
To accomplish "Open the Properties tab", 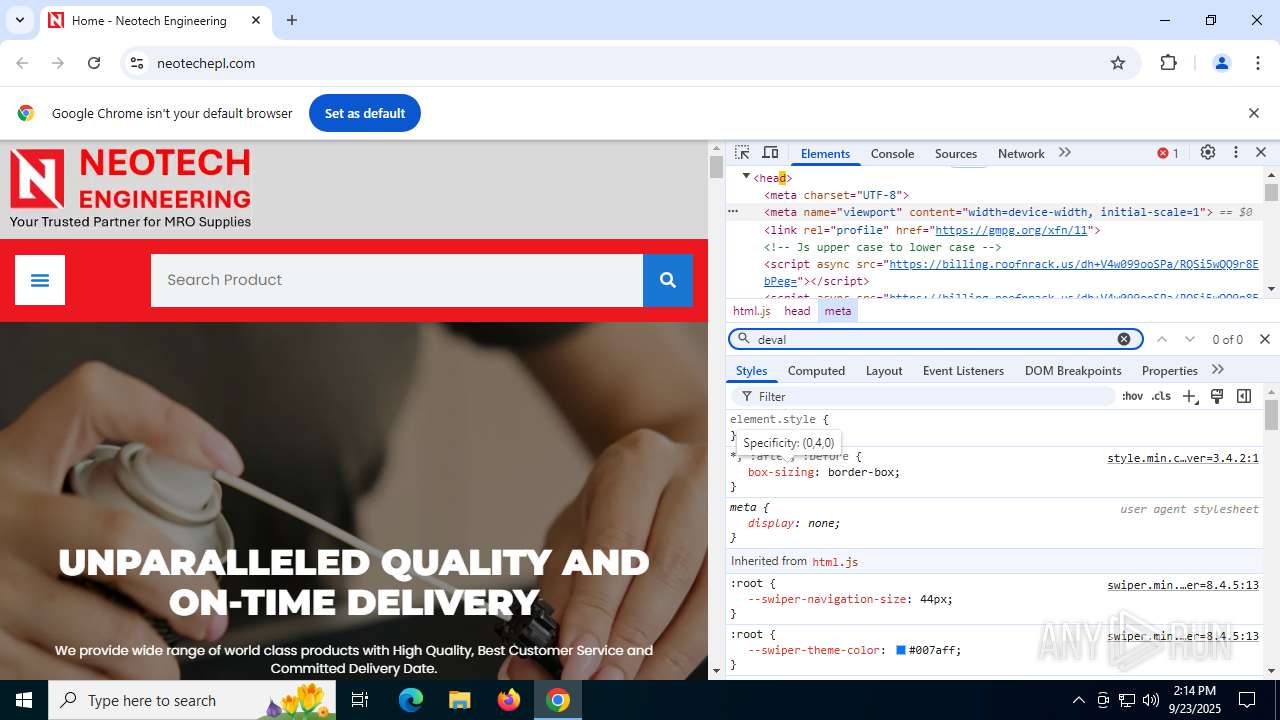I will [1169, 370].
